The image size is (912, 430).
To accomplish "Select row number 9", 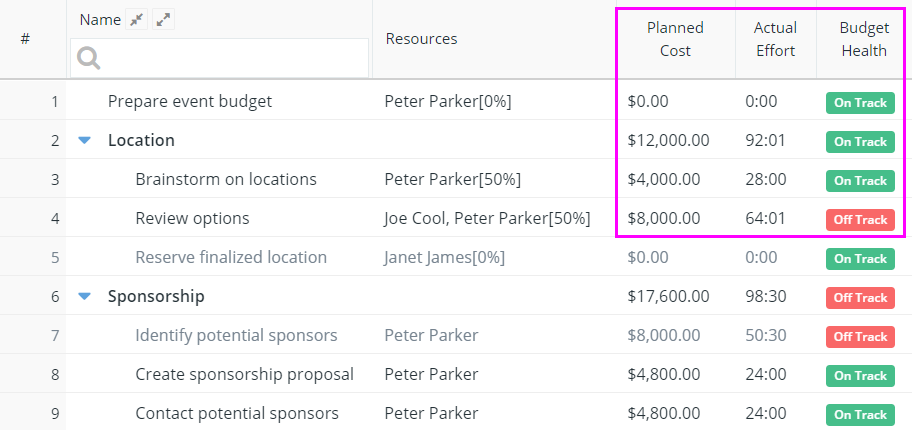I will pyautogui.click(x=55, y=414).
